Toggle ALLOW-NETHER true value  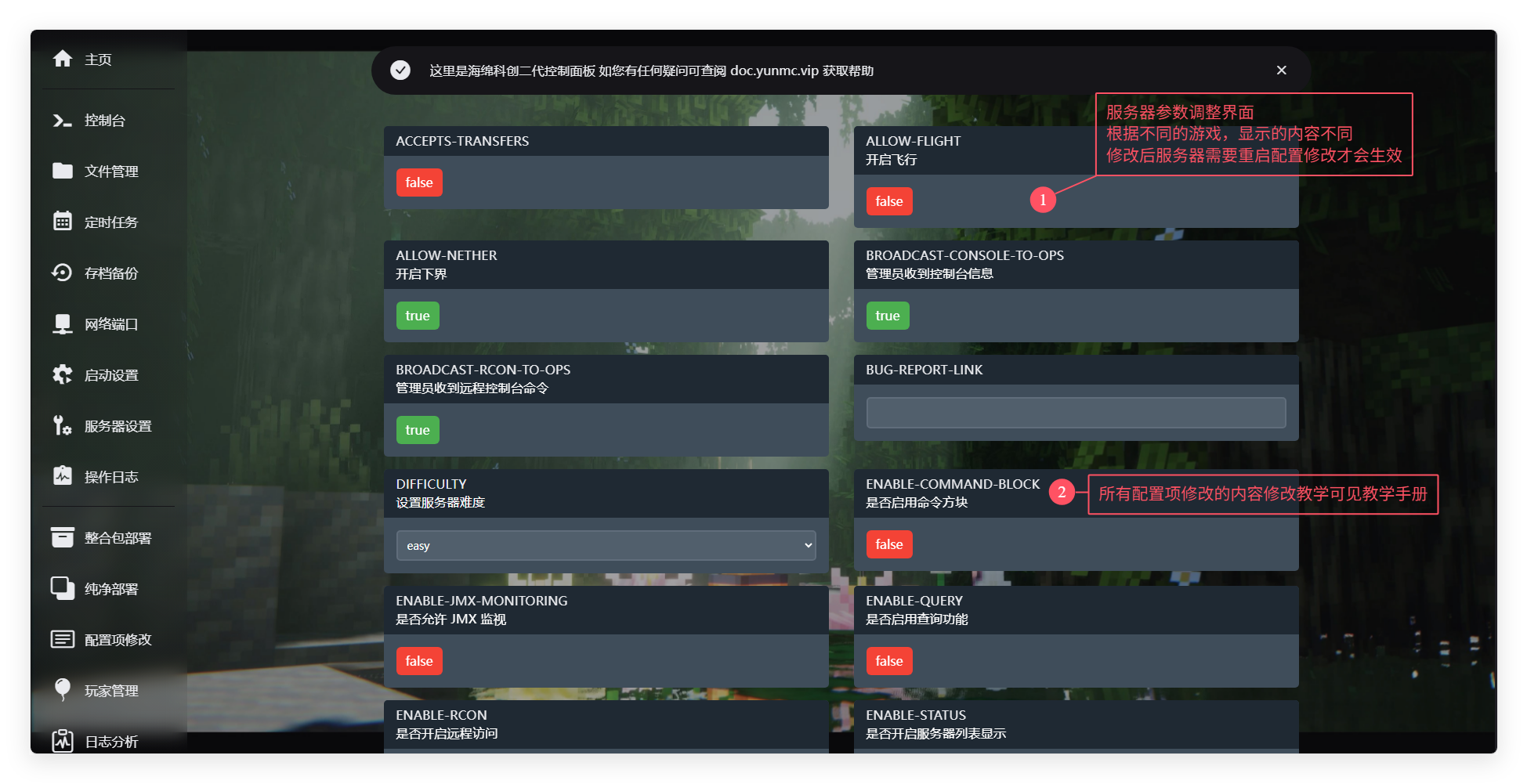418,316
